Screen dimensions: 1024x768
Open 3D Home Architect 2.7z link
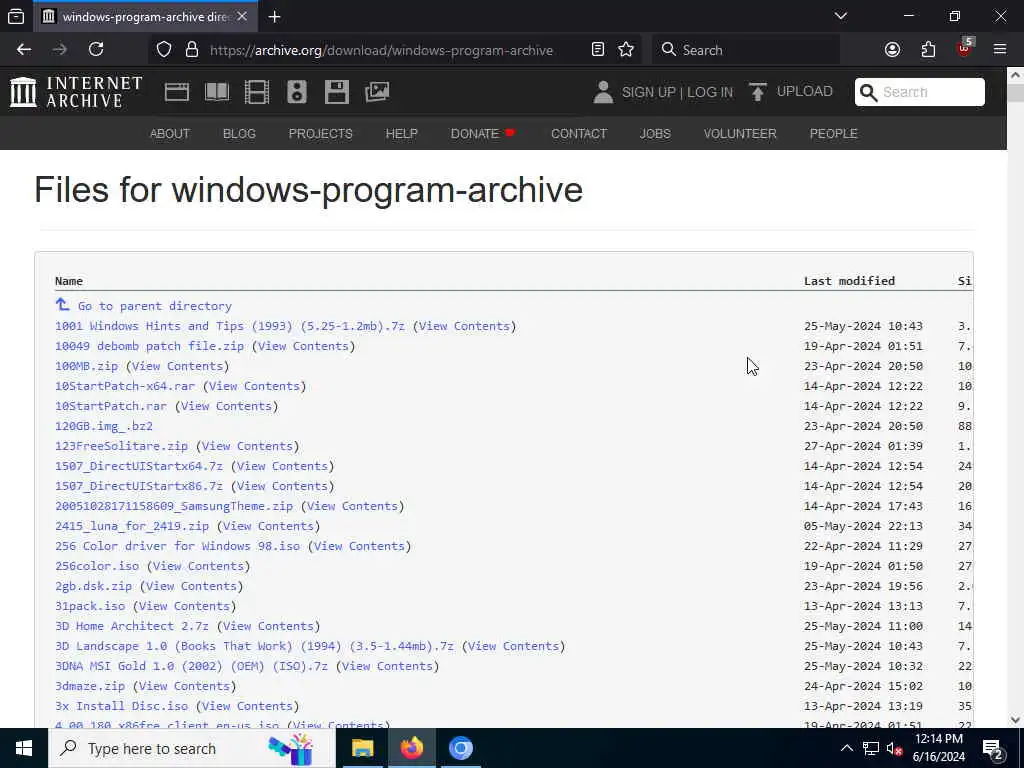pos(132,626)
